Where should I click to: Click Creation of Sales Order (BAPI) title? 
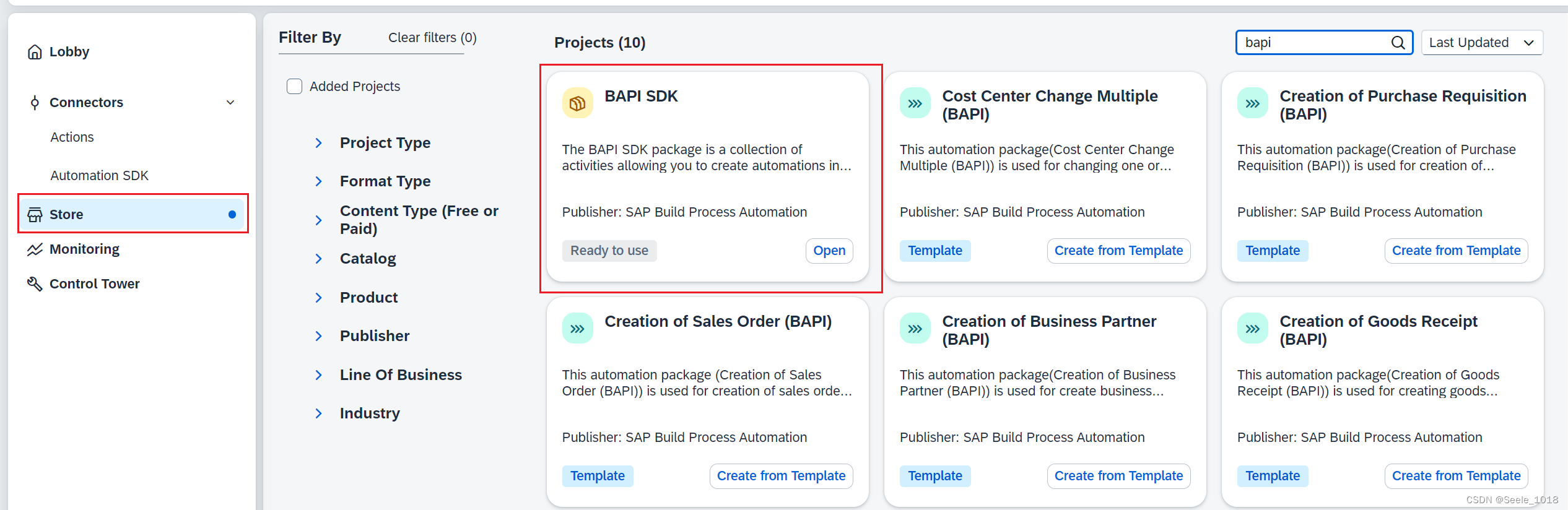tap(718, 322)
